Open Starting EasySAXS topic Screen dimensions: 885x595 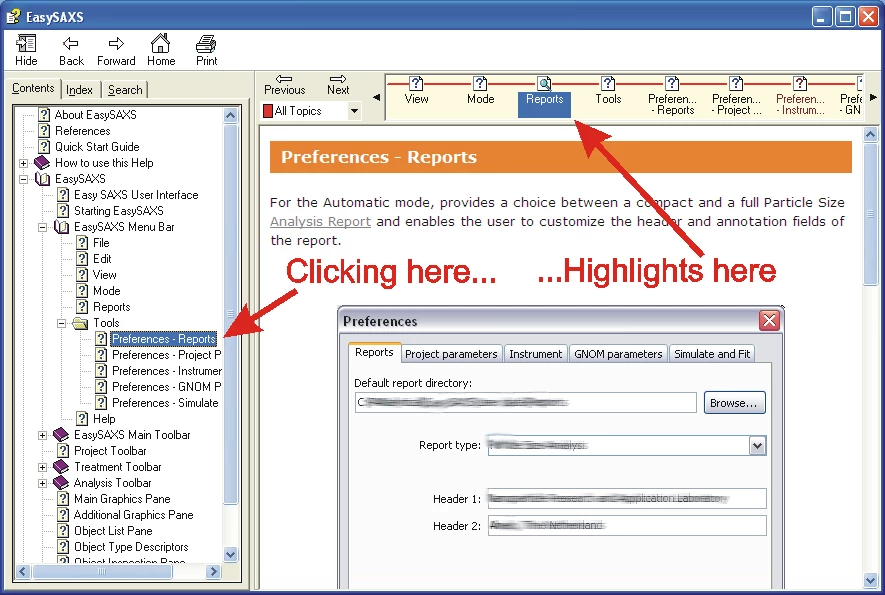pos(119,211)
